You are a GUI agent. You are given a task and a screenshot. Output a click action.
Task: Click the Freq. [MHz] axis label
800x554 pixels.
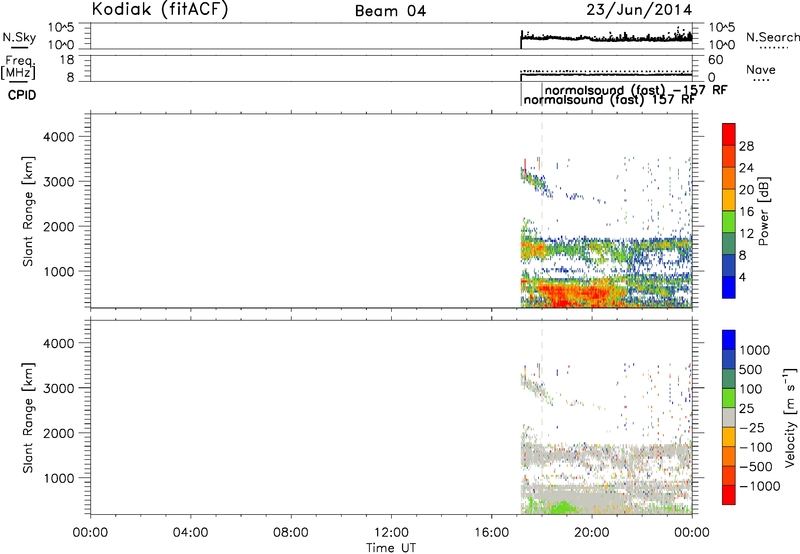coord(18,68)
